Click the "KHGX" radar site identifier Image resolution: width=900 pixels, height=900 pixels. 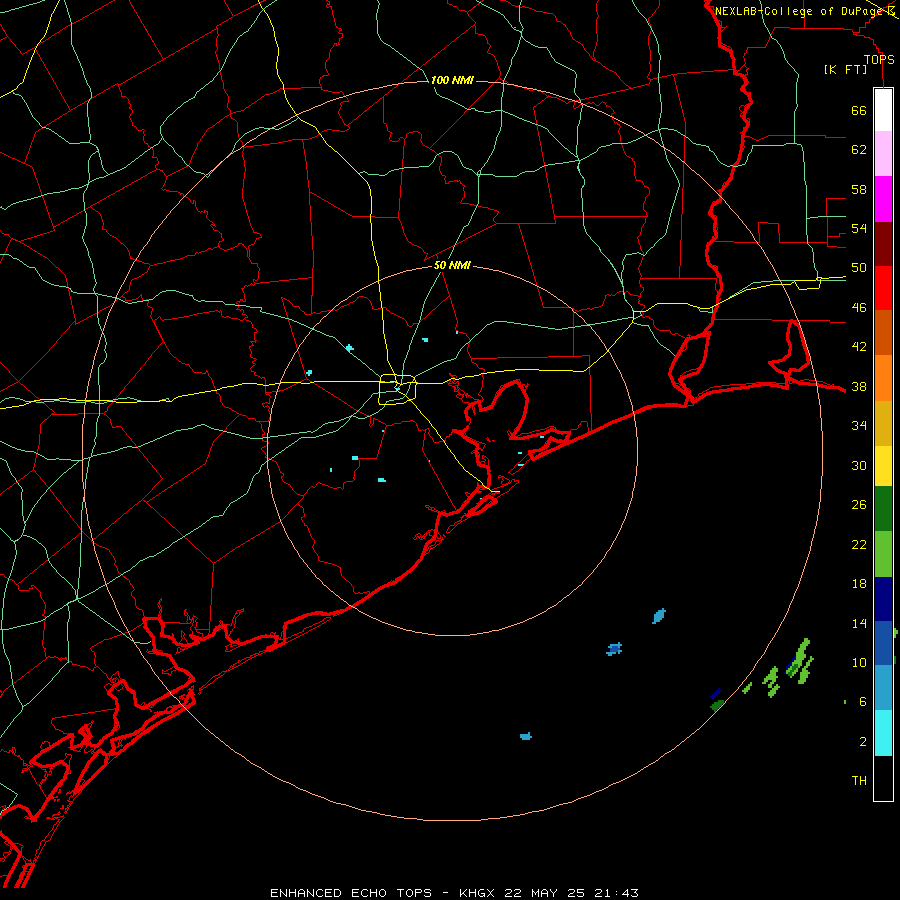tap(476, 893)
